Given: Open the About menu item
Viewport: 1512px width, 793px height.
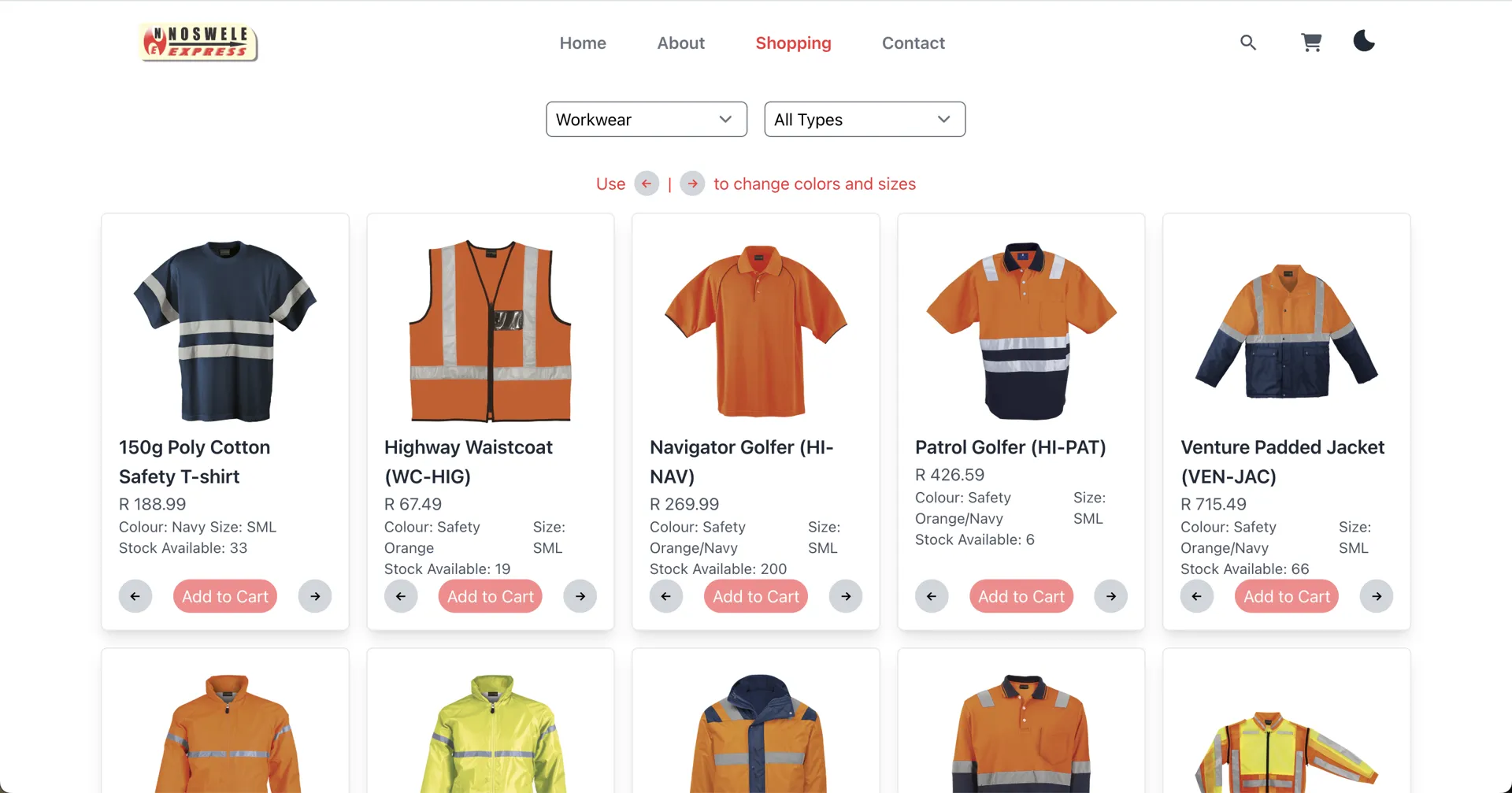Looking at the screenshot, I should 680,43.
